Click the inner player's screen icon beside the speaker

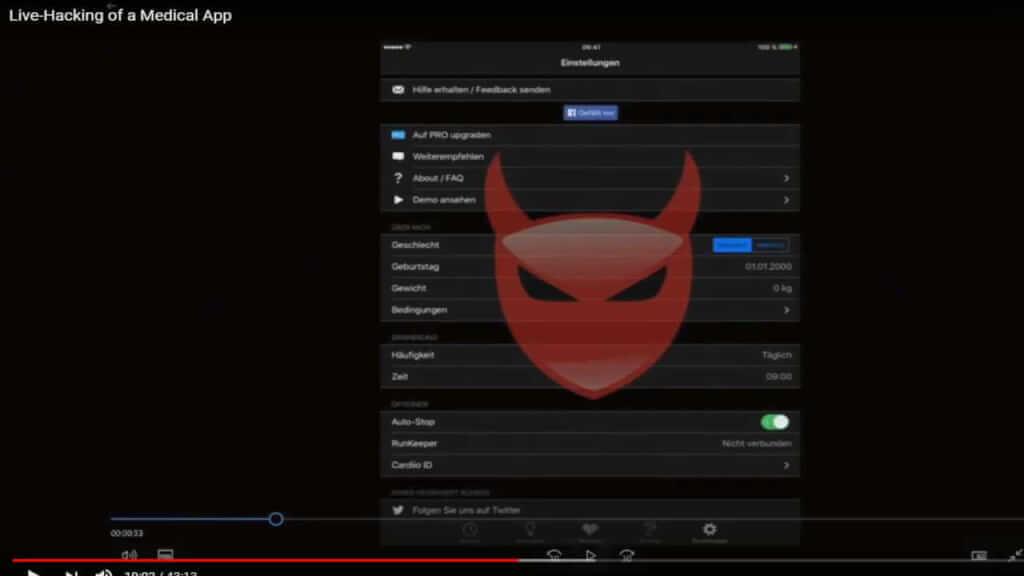point(165,554)
